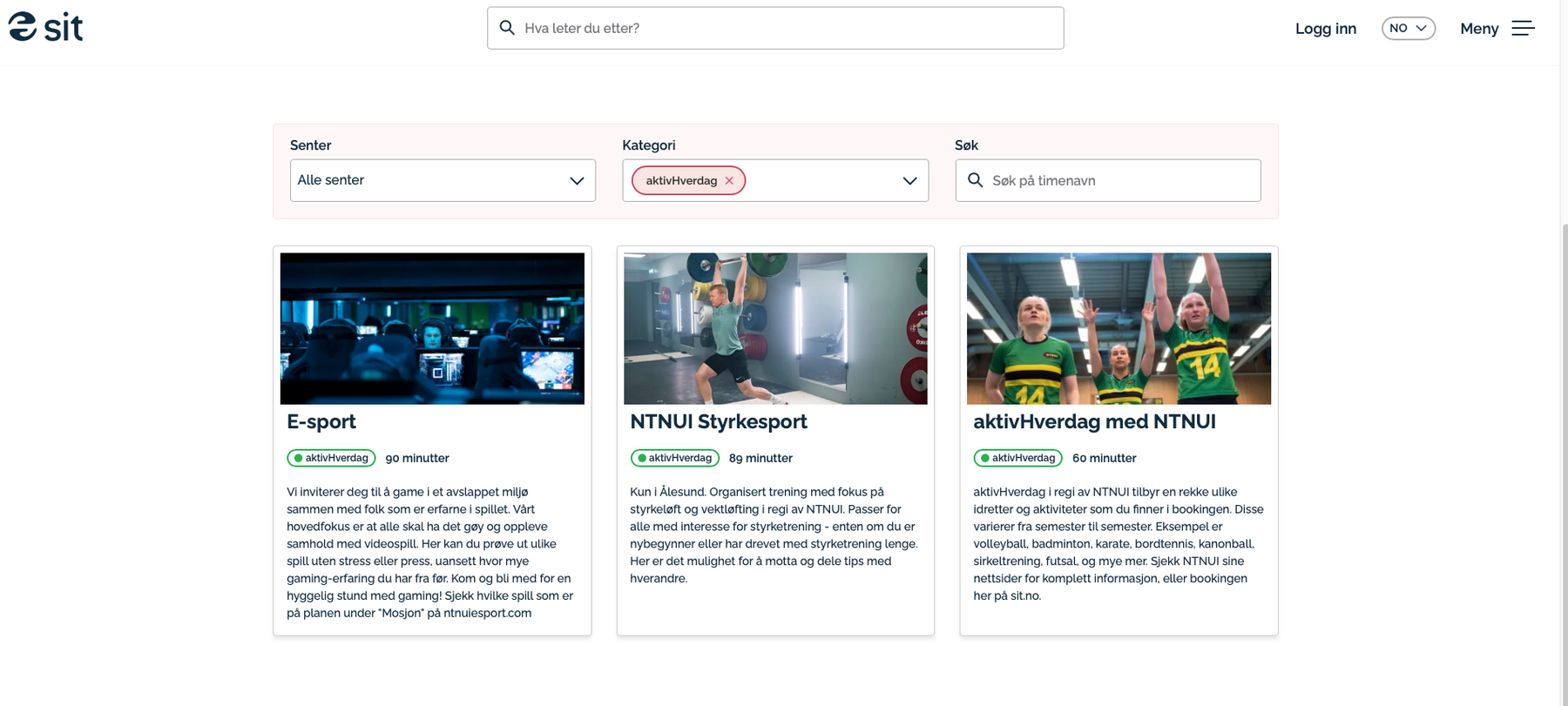Click the Sit logo in header
The image size is (1568, 706).
45,27
